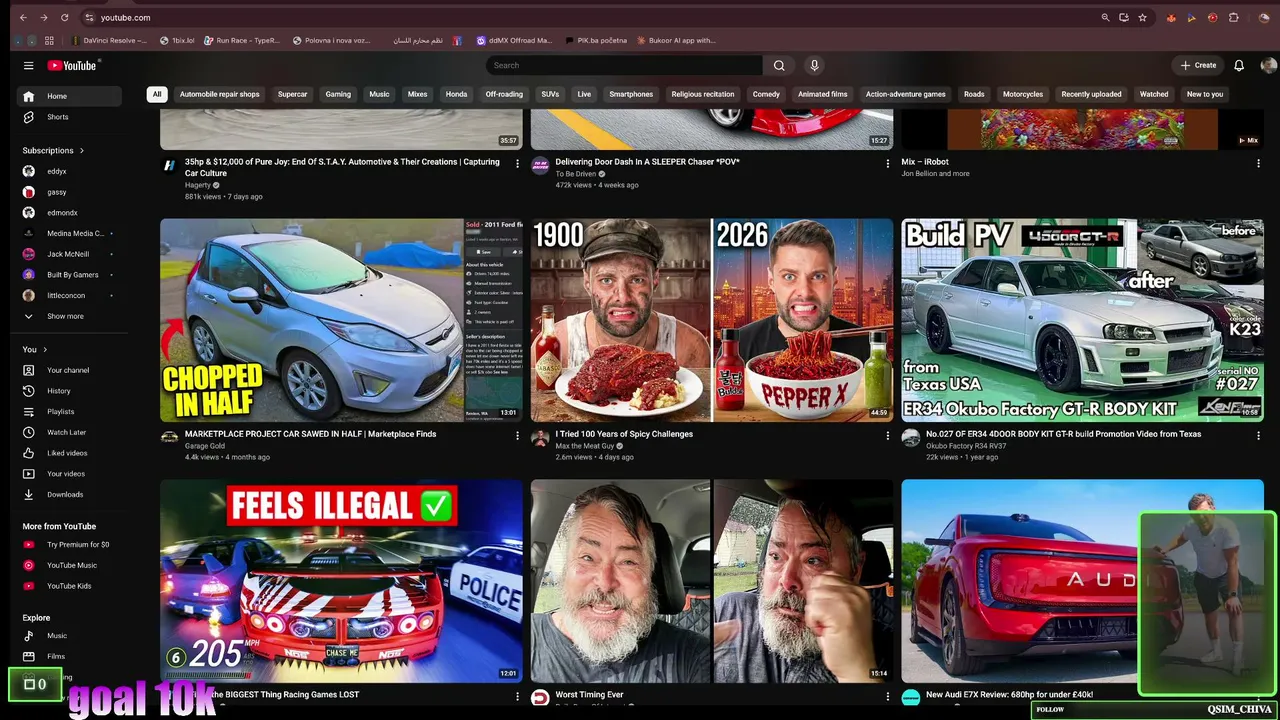Open Garage Gold channel avatar
The width and height of the screenshot is (1280, 720).
click(170, 438)
